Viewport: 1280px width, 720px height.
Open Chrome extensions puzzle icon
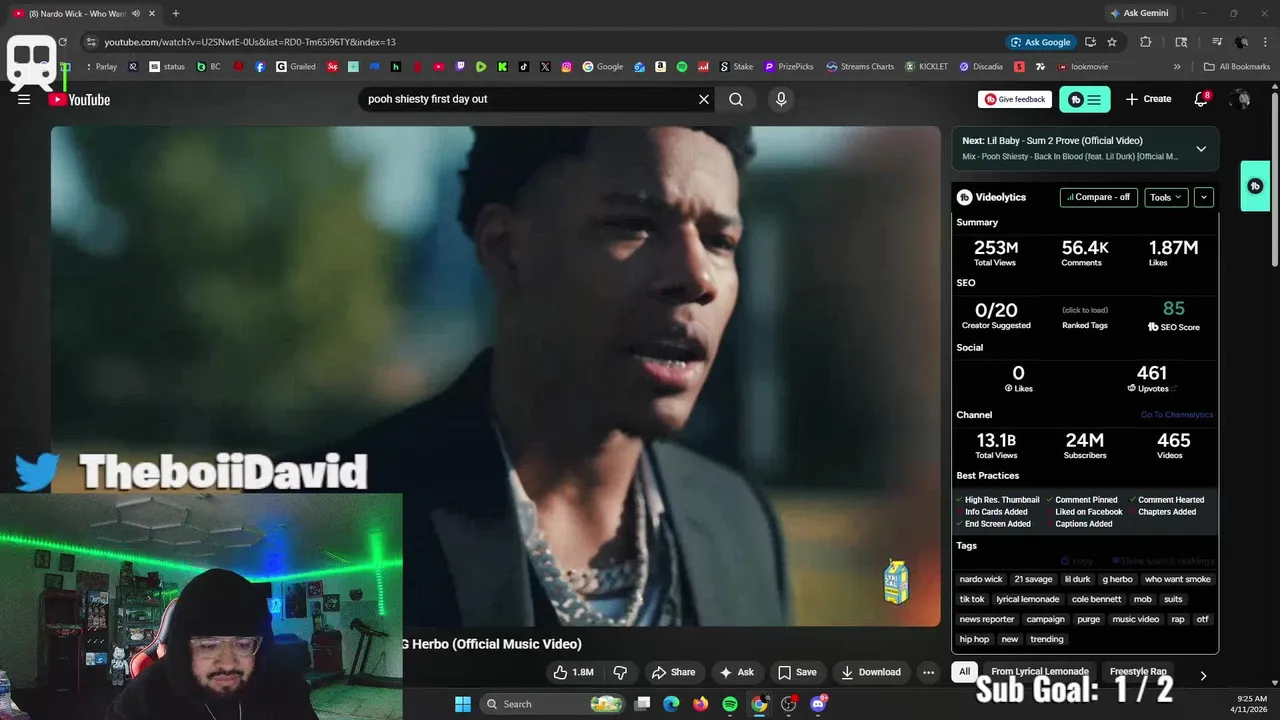tap(1146, 42)
